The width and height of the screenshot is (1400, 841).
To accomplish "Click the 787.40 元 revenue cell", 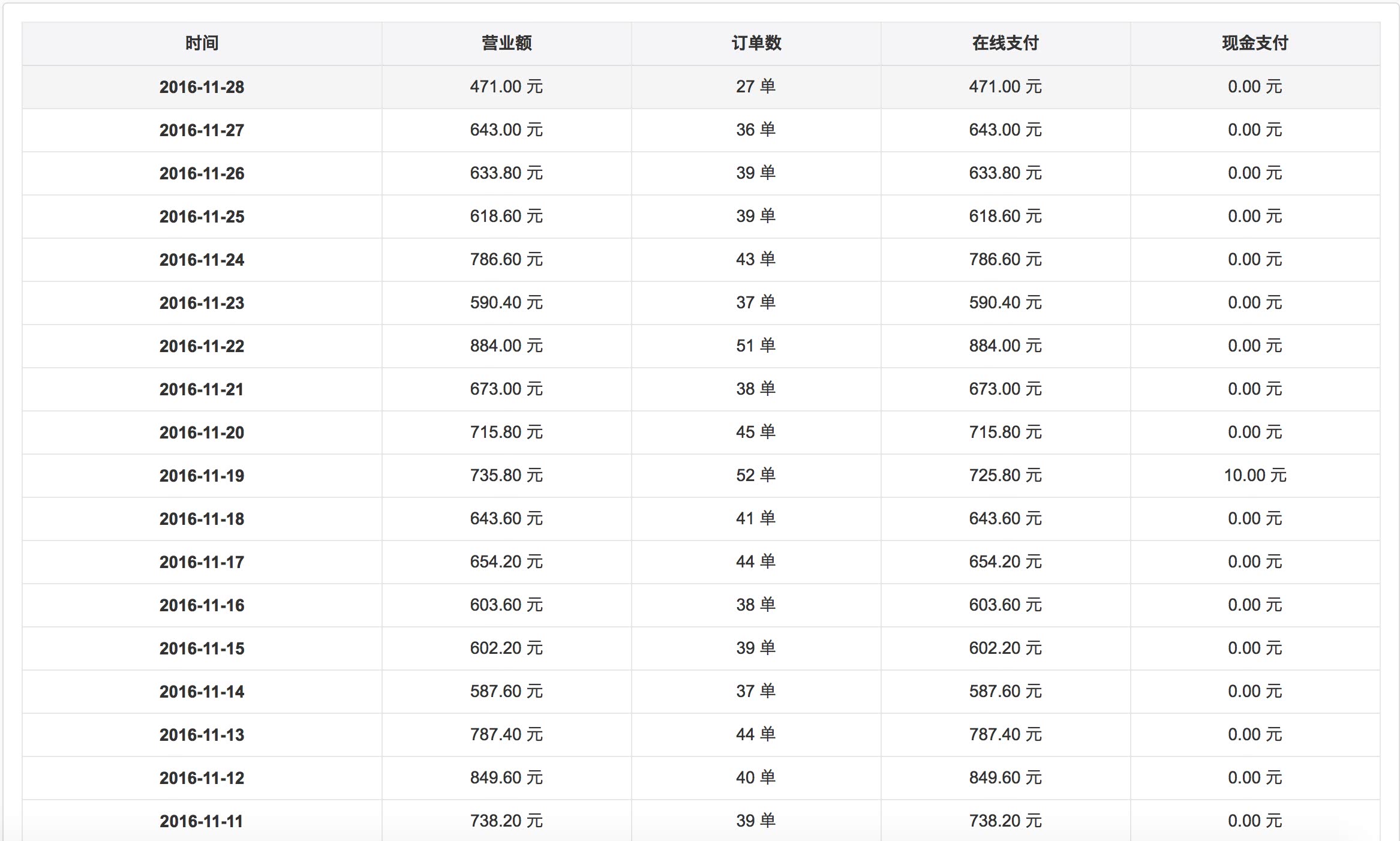I will 506,735.
